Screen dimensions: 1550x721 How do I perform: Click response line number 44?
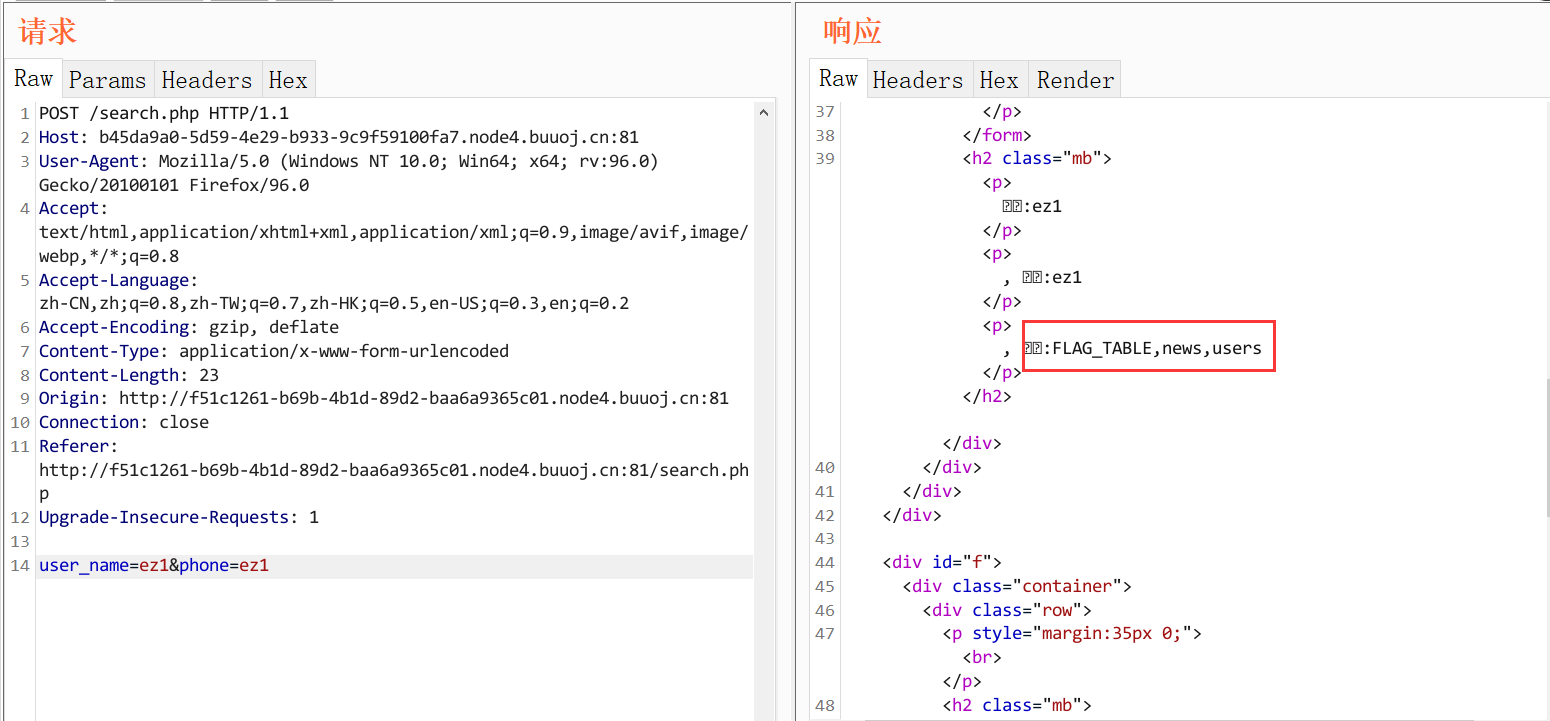pyautogui.click(x=825, y=562)
